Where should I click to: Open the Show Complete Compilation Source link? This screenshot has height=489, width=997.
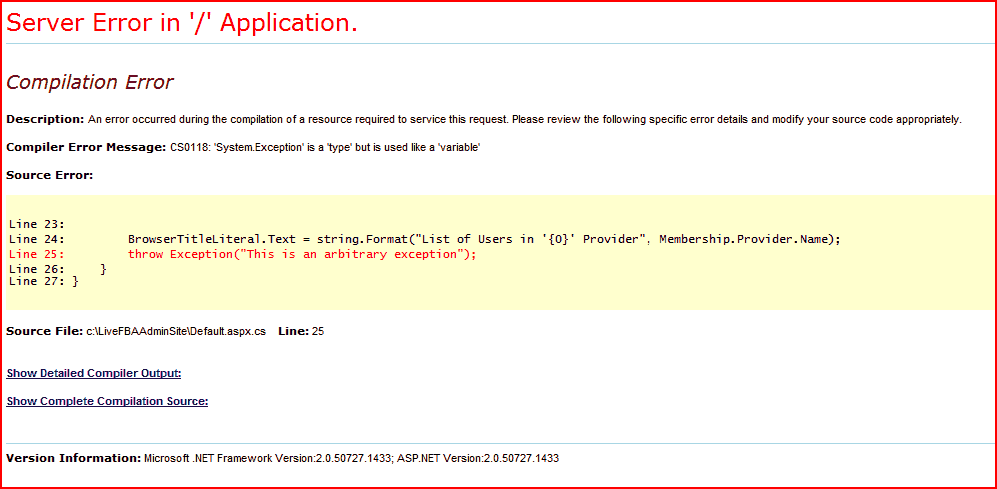(x=107, y=401)
